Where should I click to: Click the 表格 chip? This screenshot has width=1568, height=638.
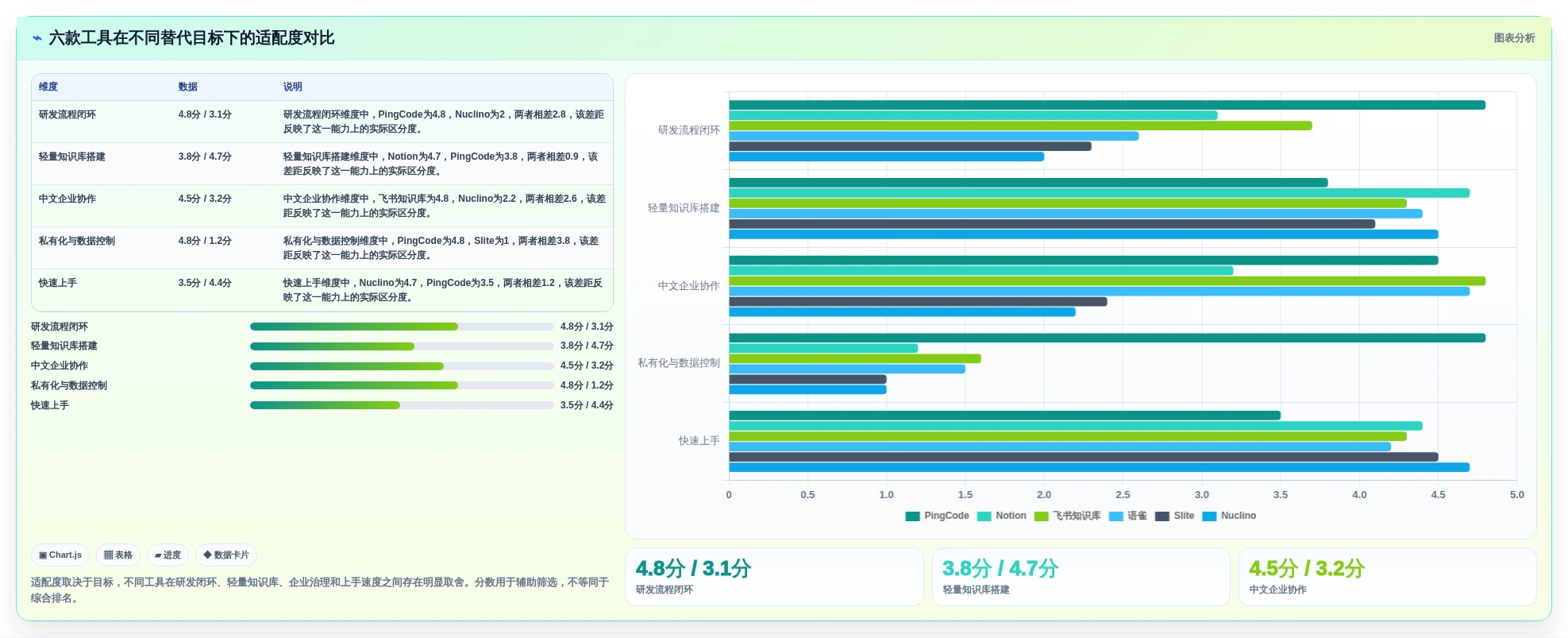coord(118,555)
